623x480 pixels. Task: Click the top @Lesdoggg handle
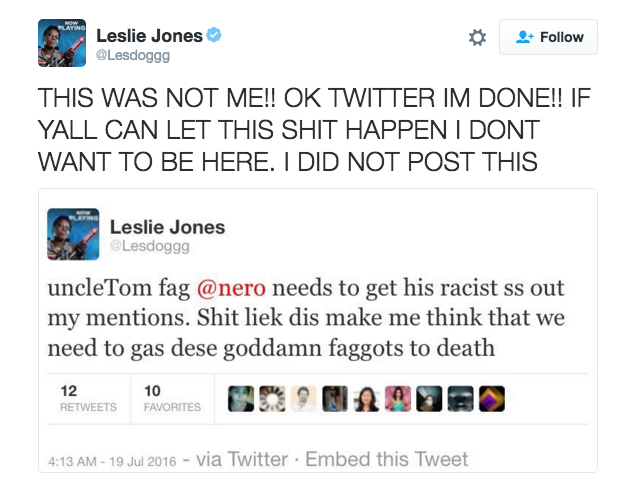pyautogui.click(x=133, y=55)
